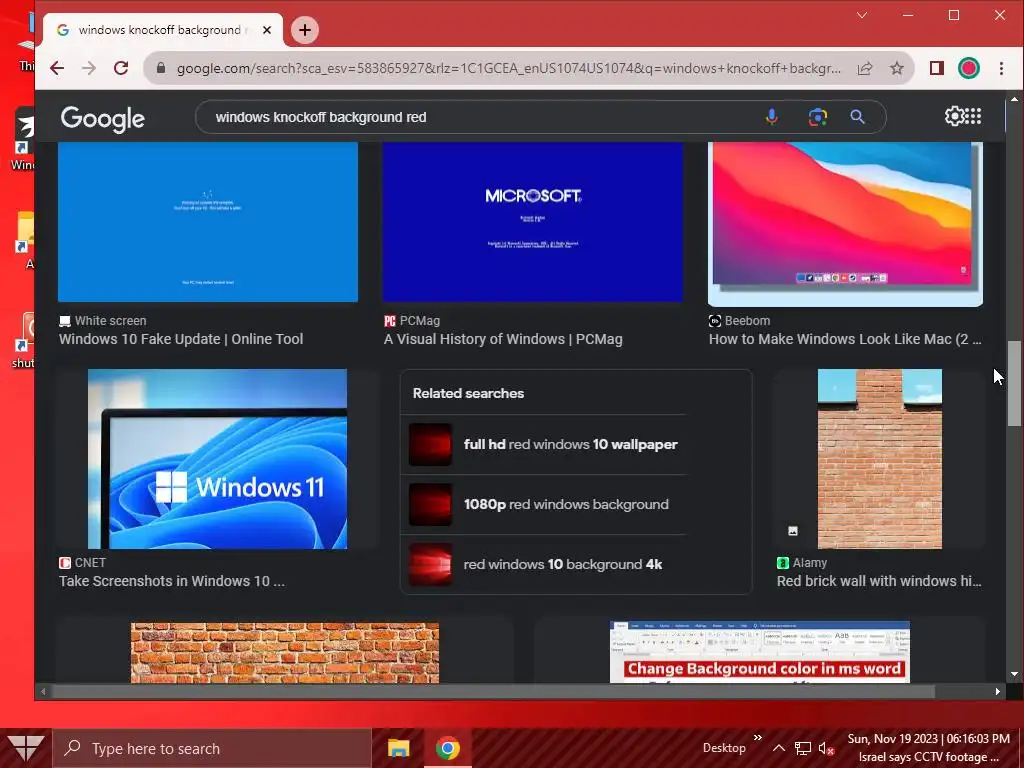Open Change Background color in ms word thumbnail
Viewport: 1024px width, 768px height.
pyautogui.click(x=760, y=652)
